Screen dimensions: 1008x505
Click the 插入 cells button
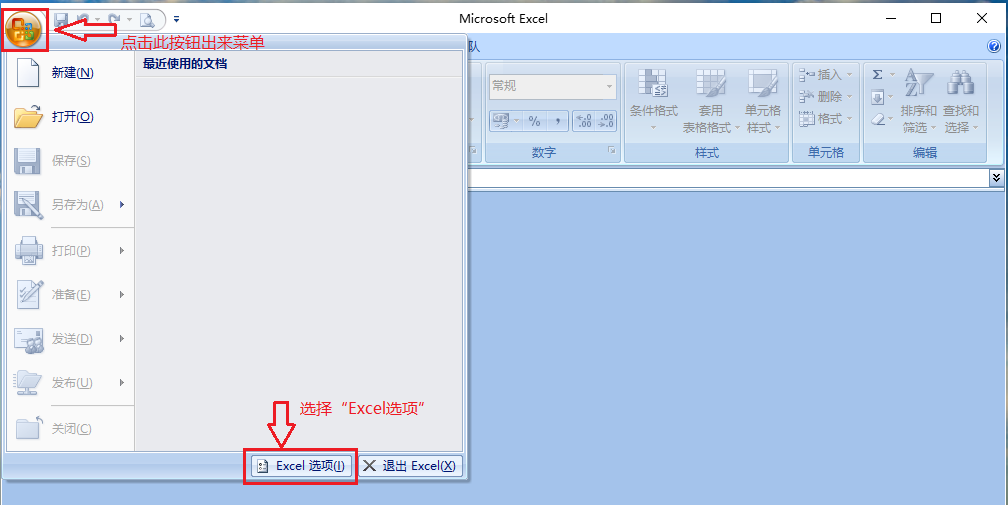tap(826, 75)
